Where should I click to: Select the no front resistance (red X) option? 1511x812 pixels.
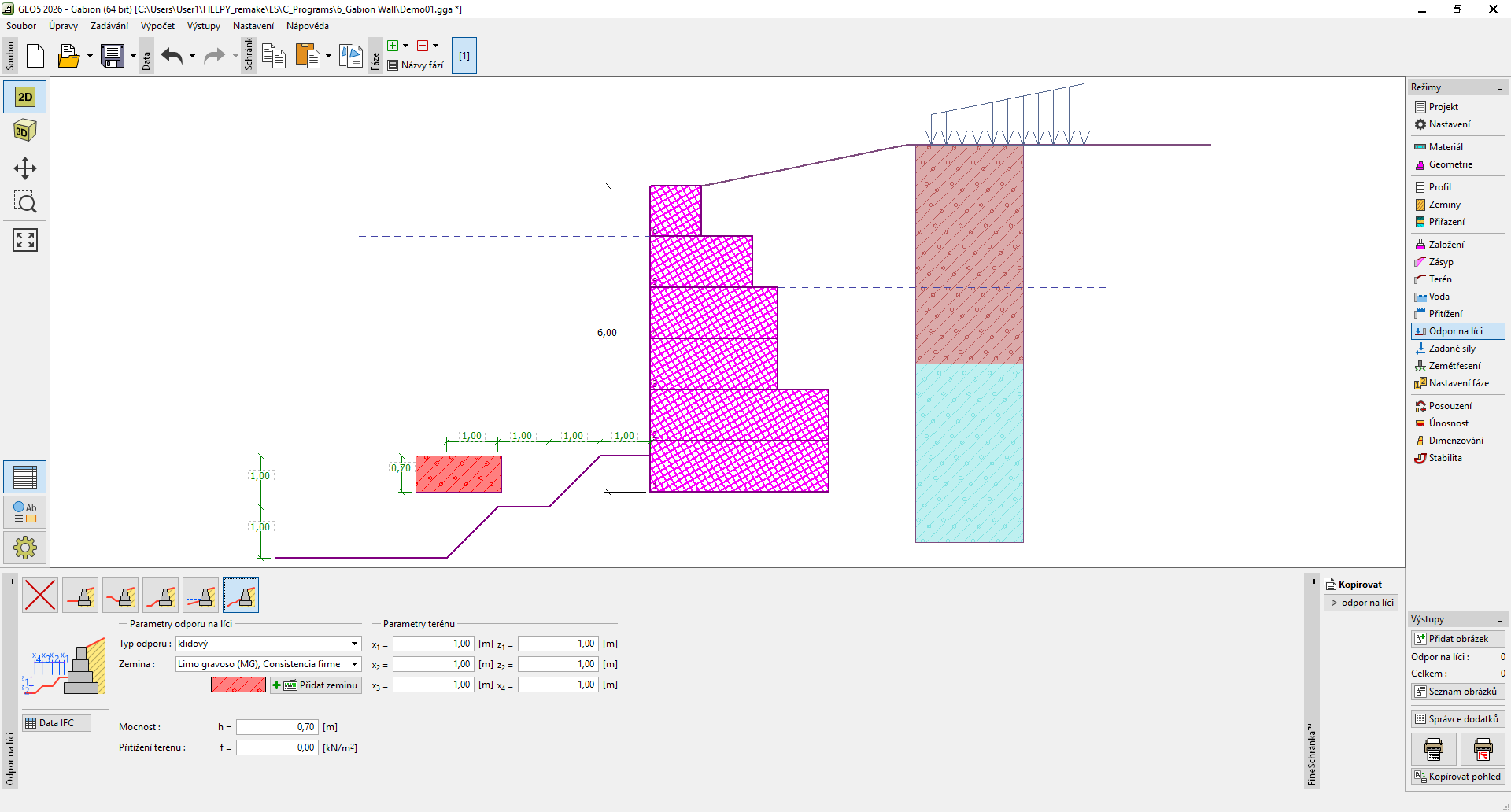(40, 595)
